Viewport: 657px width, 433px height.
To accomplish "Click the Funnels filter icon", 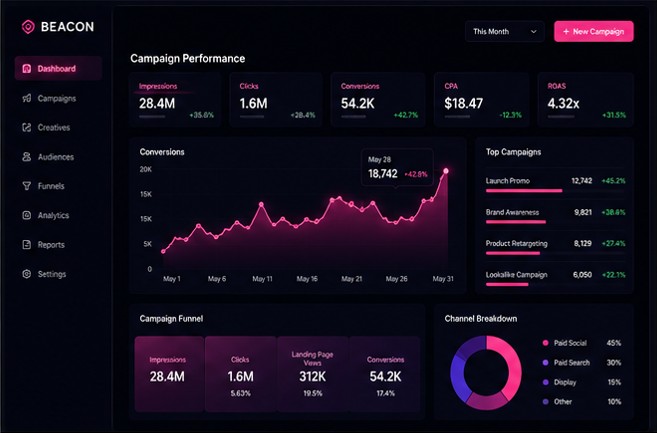I will (26, 186).
